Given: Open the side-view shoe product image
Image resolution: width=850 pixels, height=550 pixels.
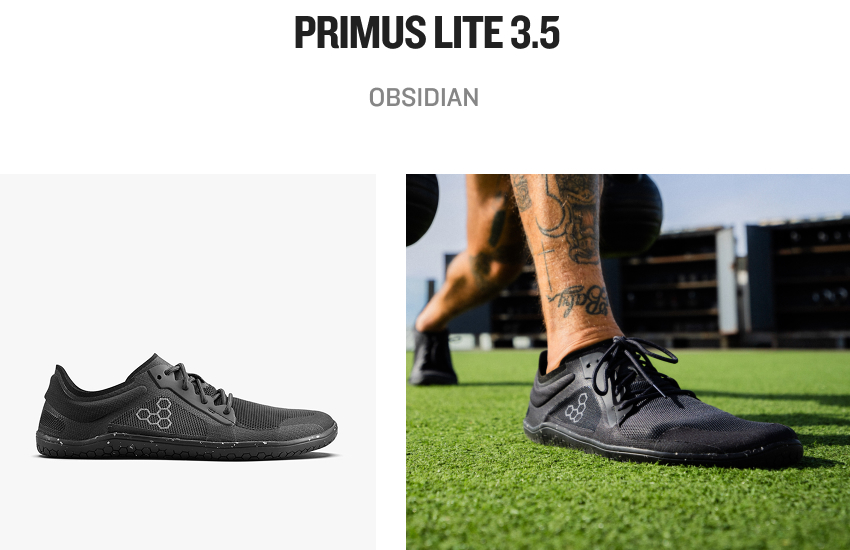Looking at the screenshot, I should coord(188,362).
